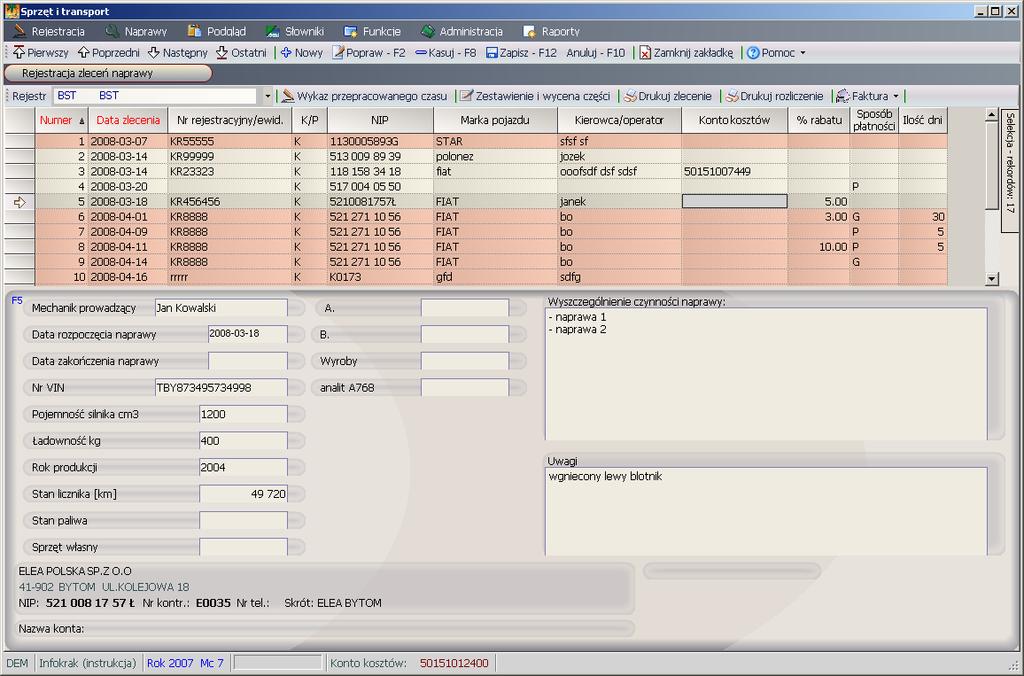Click Zapisz - F12 save button
1024x676 pixels.
coord(521,53)
